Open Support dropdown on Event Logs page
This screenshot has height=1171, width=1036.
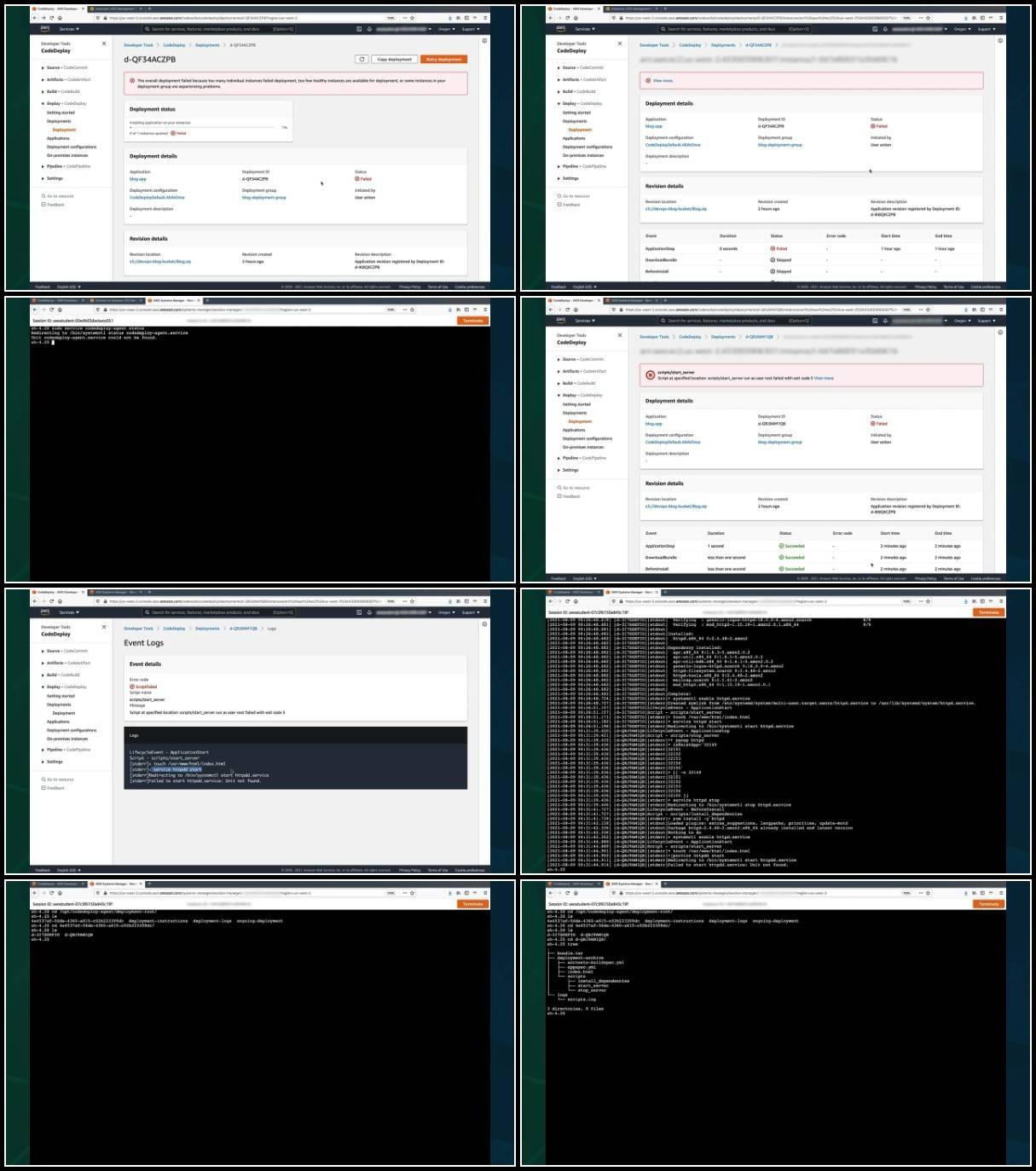click(469, 612)
